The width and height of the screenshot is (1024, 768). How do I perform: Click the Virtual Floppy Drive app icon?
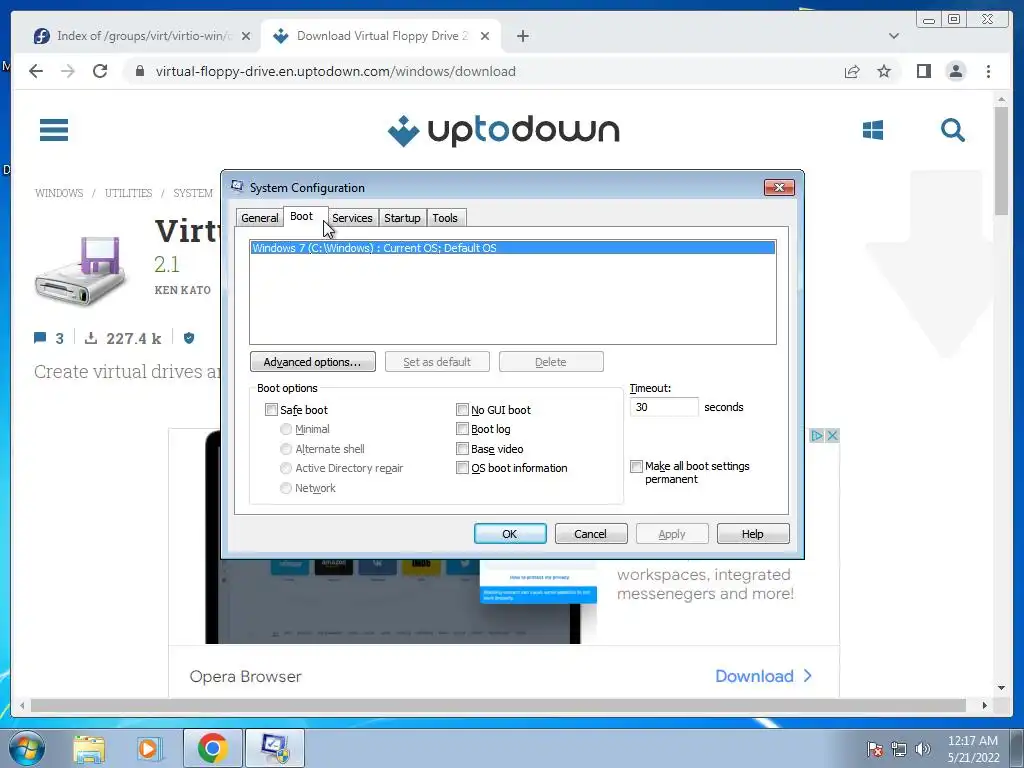tap(80, 271)
